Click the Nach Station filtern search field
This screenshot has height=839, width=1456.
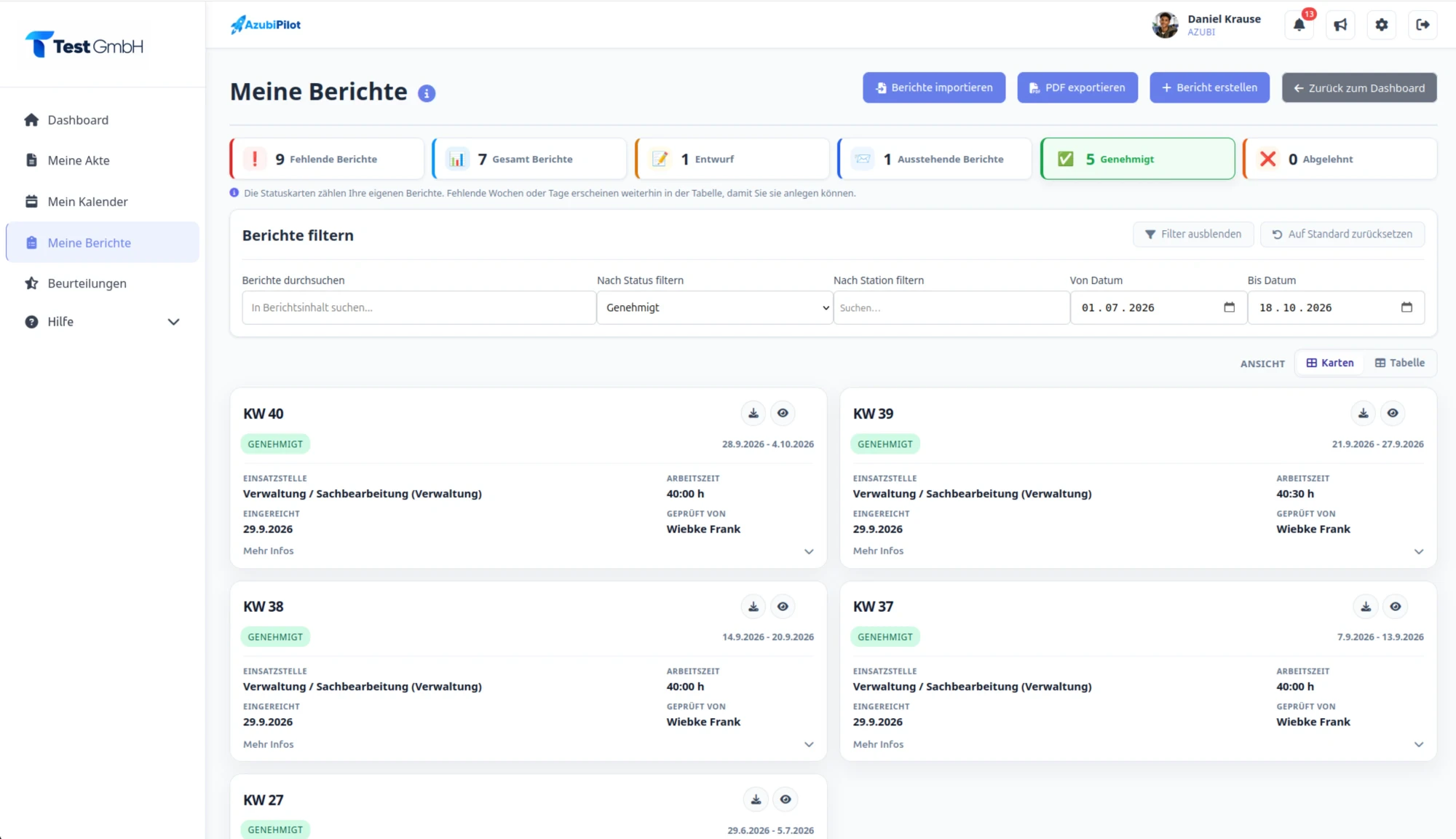click(951, 307)
